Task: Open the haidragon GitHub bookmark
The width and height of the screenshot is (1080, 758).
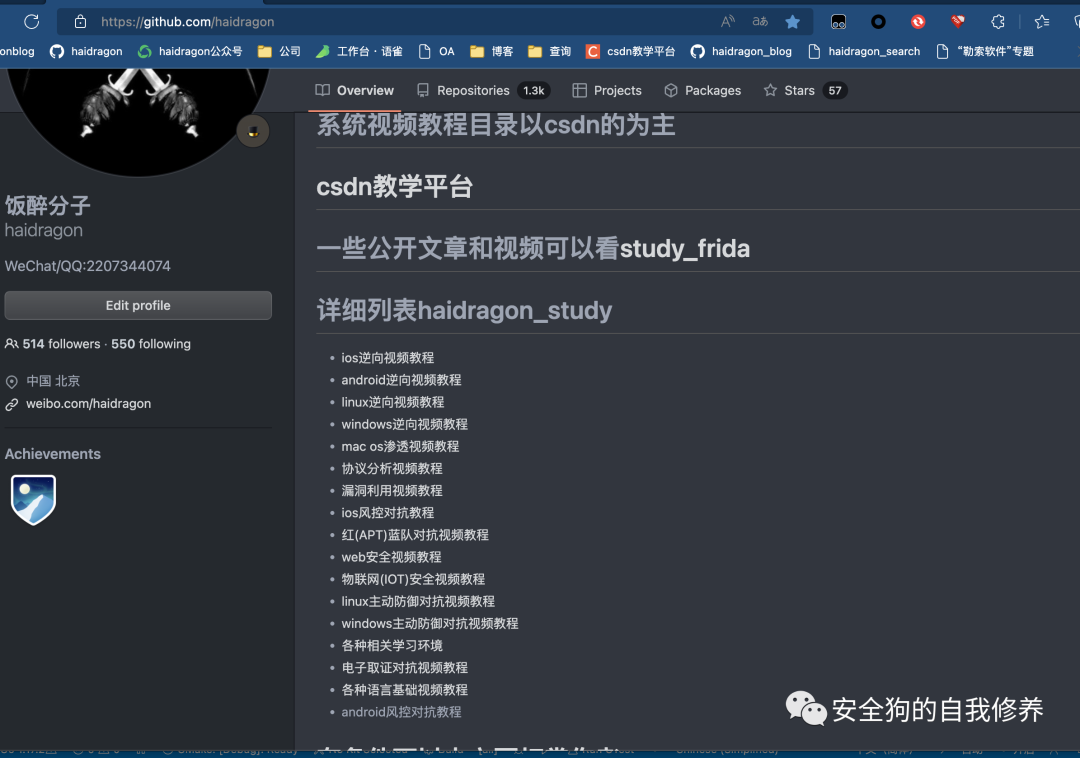Action: click(x=86, y=52)
